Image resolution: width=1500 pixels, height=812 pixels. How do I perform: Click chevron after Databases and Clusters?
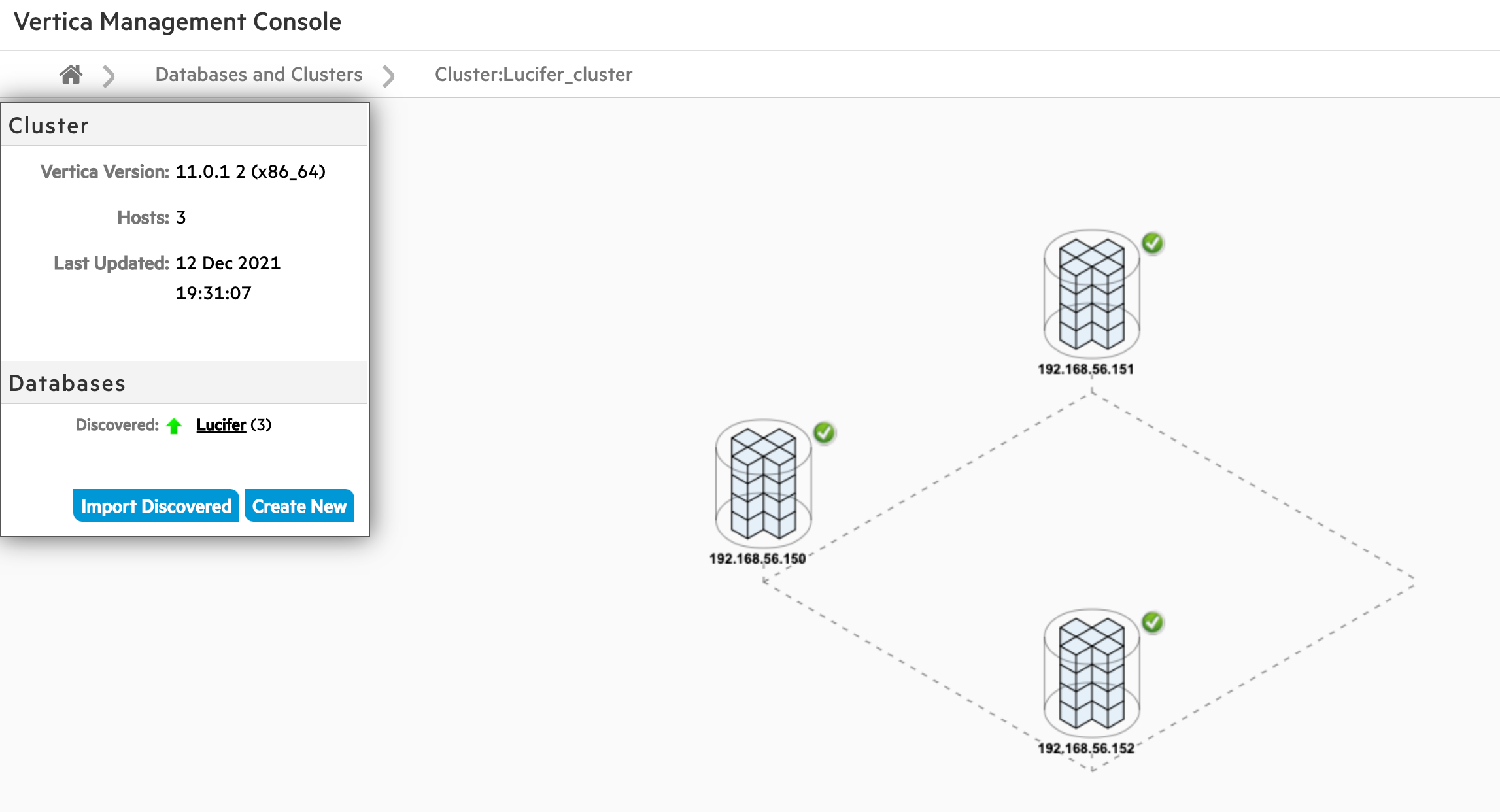click(389, 76)
